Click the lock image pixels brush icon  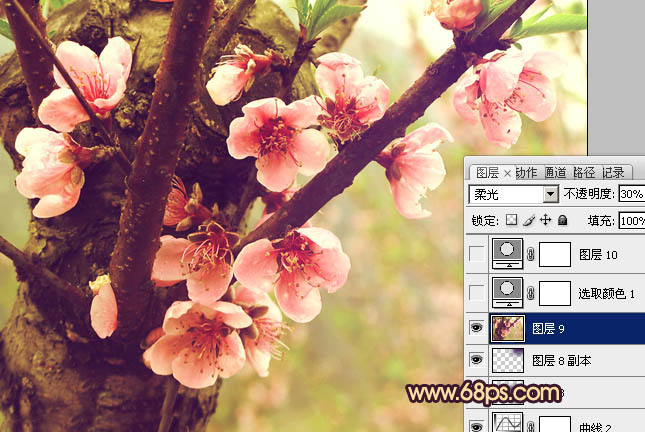(529, 220)
